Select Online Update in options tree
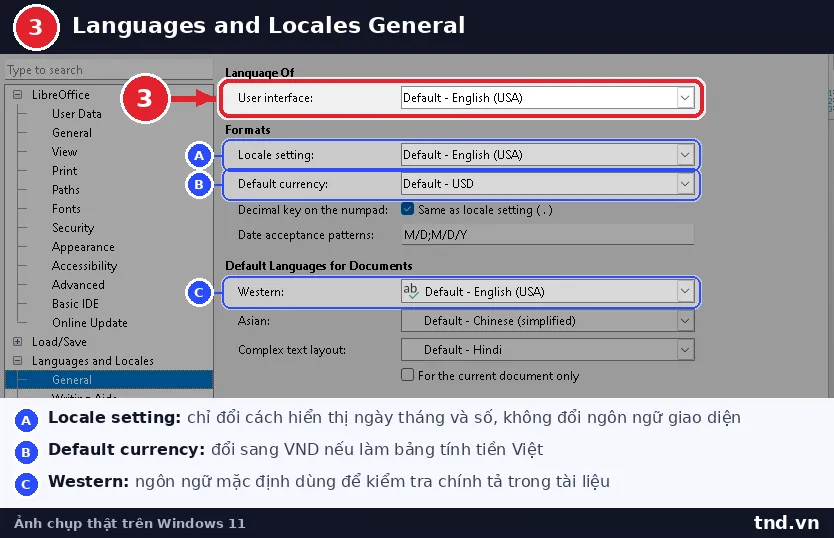The height and width of the screenshot is (538, 834). tap(89, 323)
